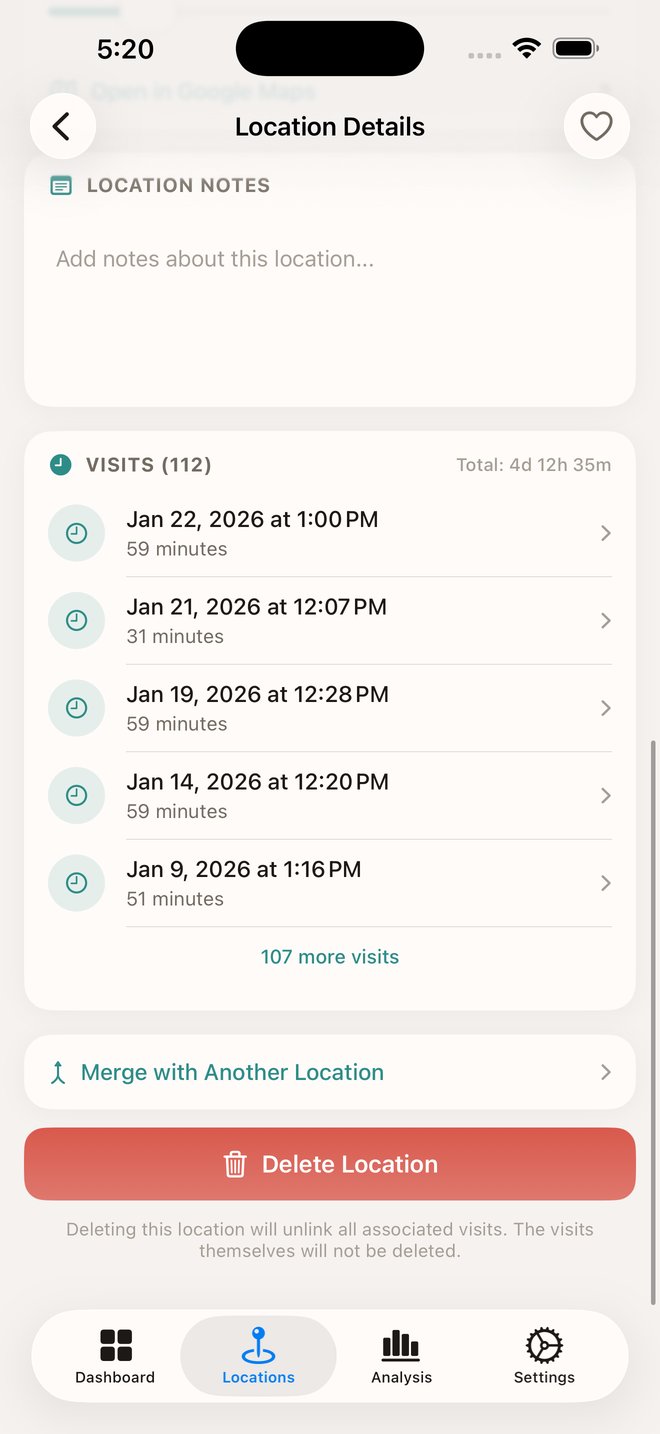The width and height of the screenshot is (660, 1434).
Task: Expand the Jan 14 visit with its chevron
Action: 605,795
